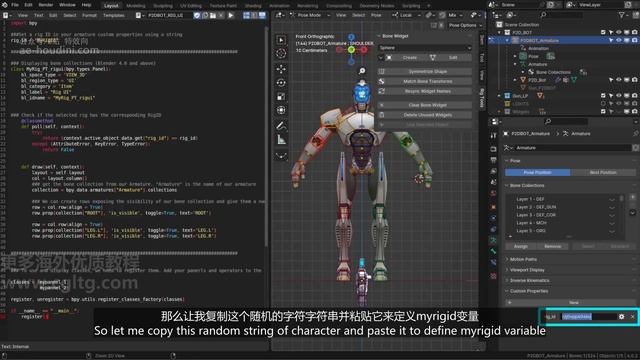640x360 pixels.
Task: Toggle render camera icon for P2D_Bot mesh
Action: (x=634, y=80)
